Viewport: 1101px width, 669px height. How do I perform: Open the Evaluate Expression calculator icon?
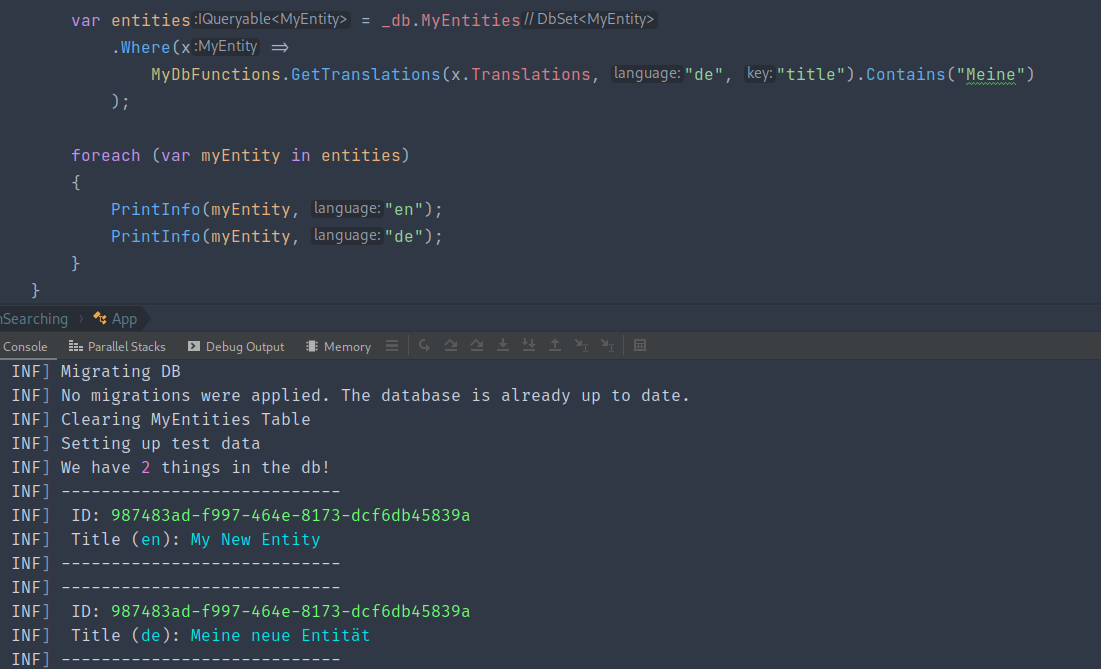click(x=640, y=346)
